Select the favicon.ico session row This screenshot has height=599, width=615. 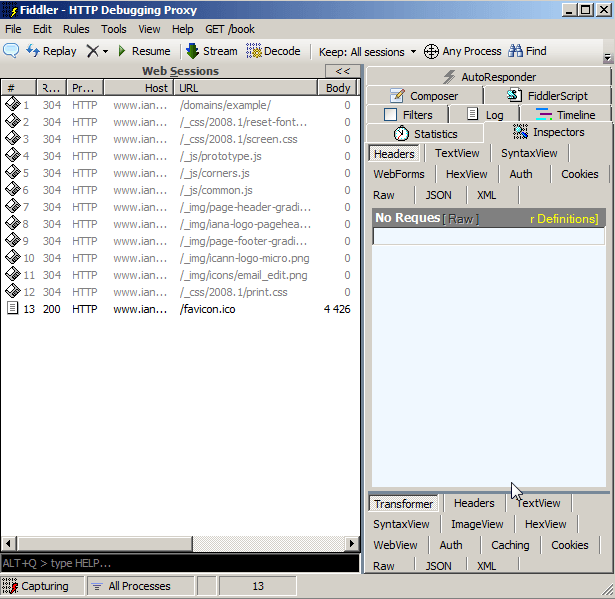[210, 309]
